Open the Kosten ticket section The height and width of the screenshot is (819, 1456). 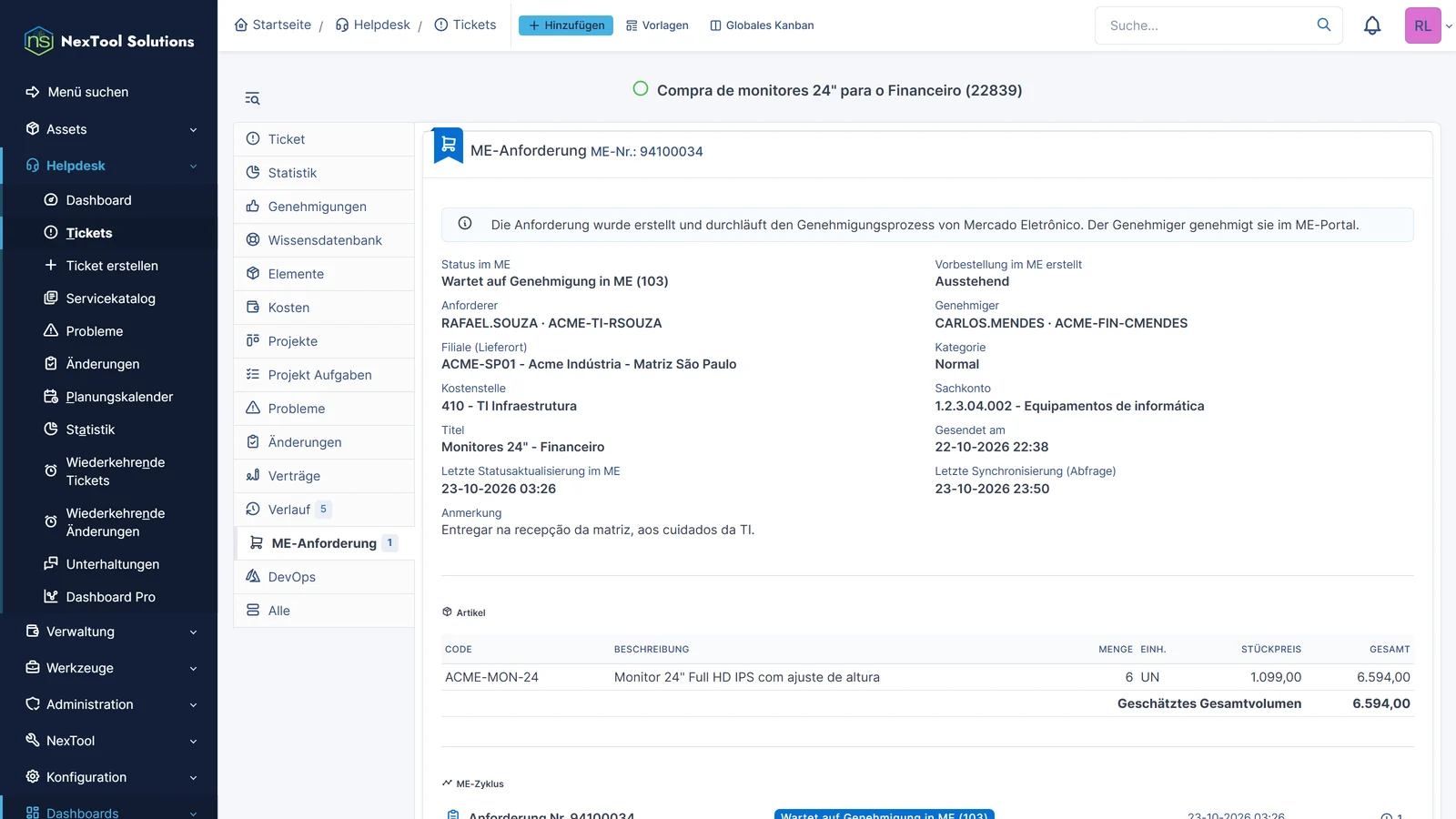pos(324,308)
